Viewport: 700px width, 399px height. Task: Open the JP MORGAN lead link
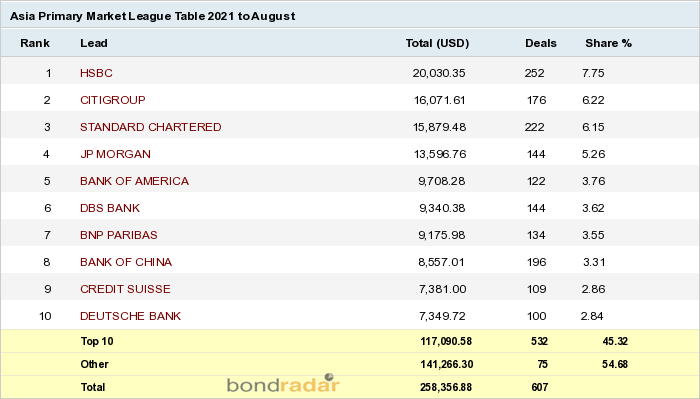(x=115, y=154)
